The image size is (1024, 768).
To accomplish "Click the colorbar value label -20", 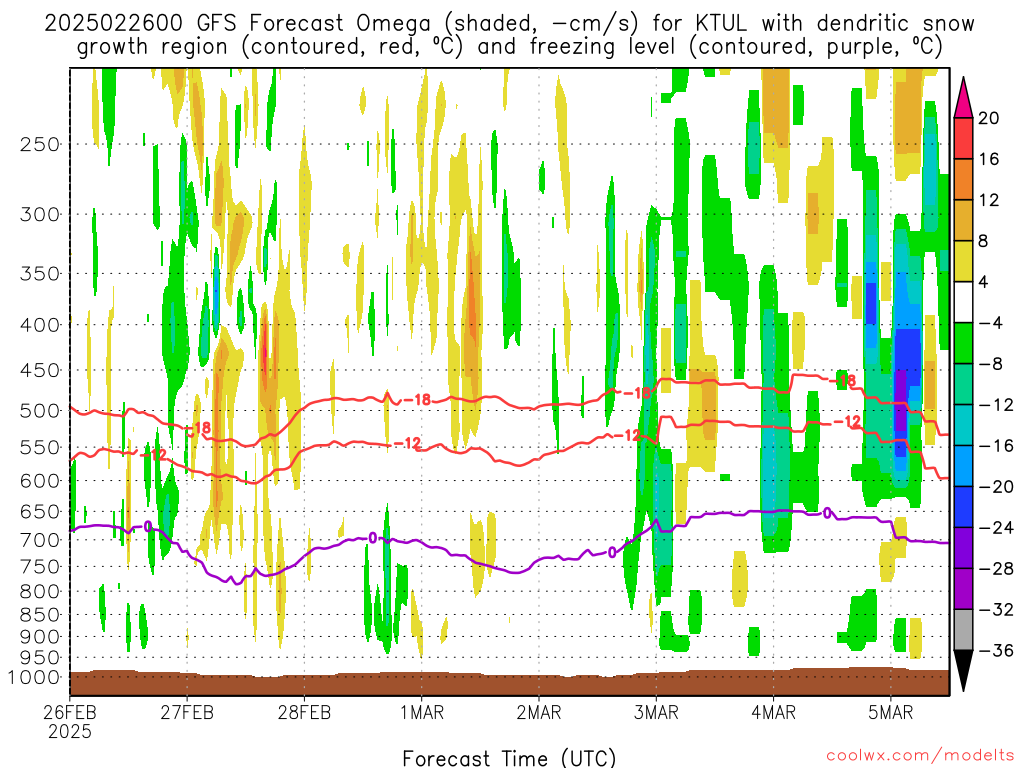I will (996, 487).
